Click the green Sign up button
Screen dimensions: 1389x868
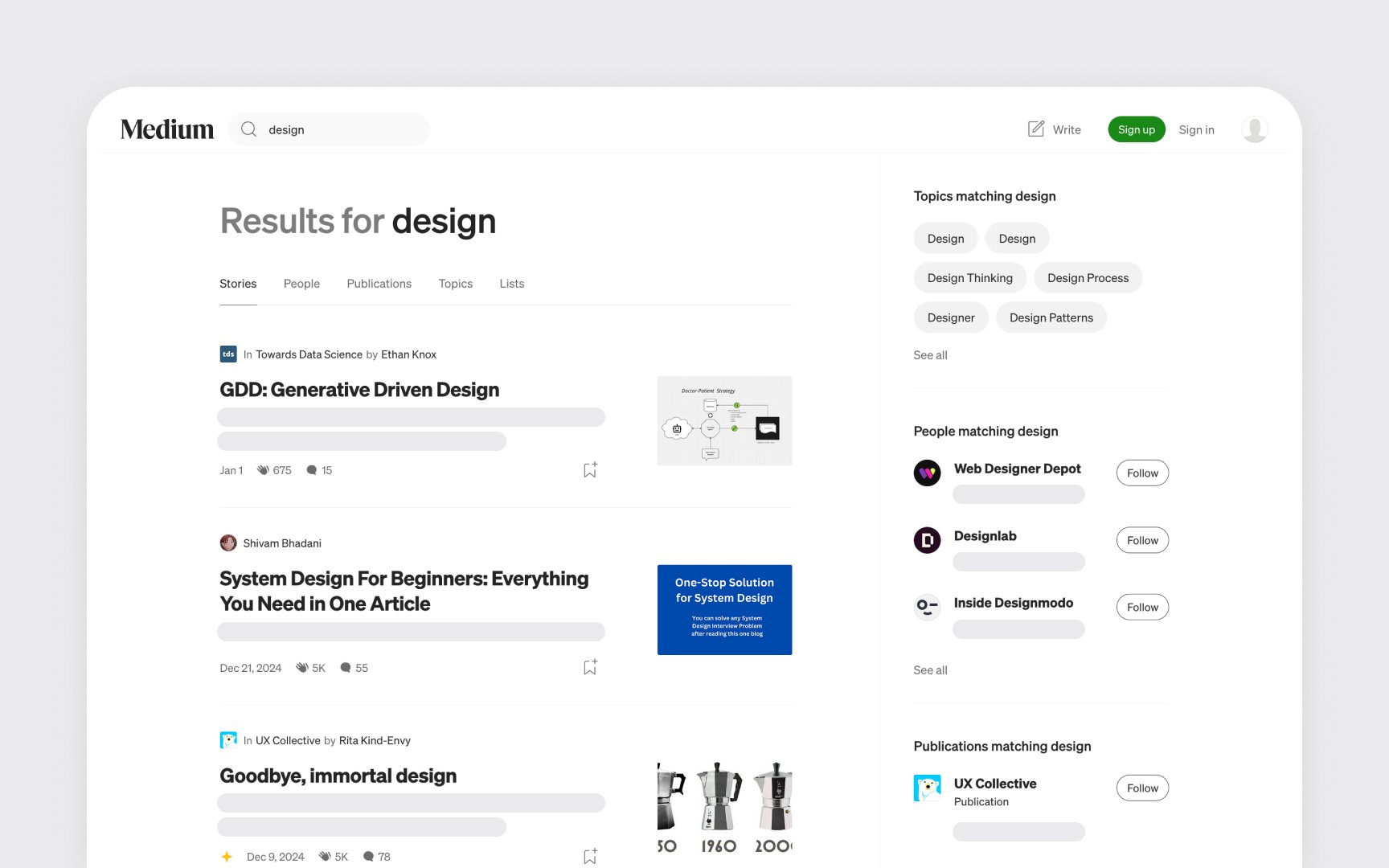tap(1137, 129)
